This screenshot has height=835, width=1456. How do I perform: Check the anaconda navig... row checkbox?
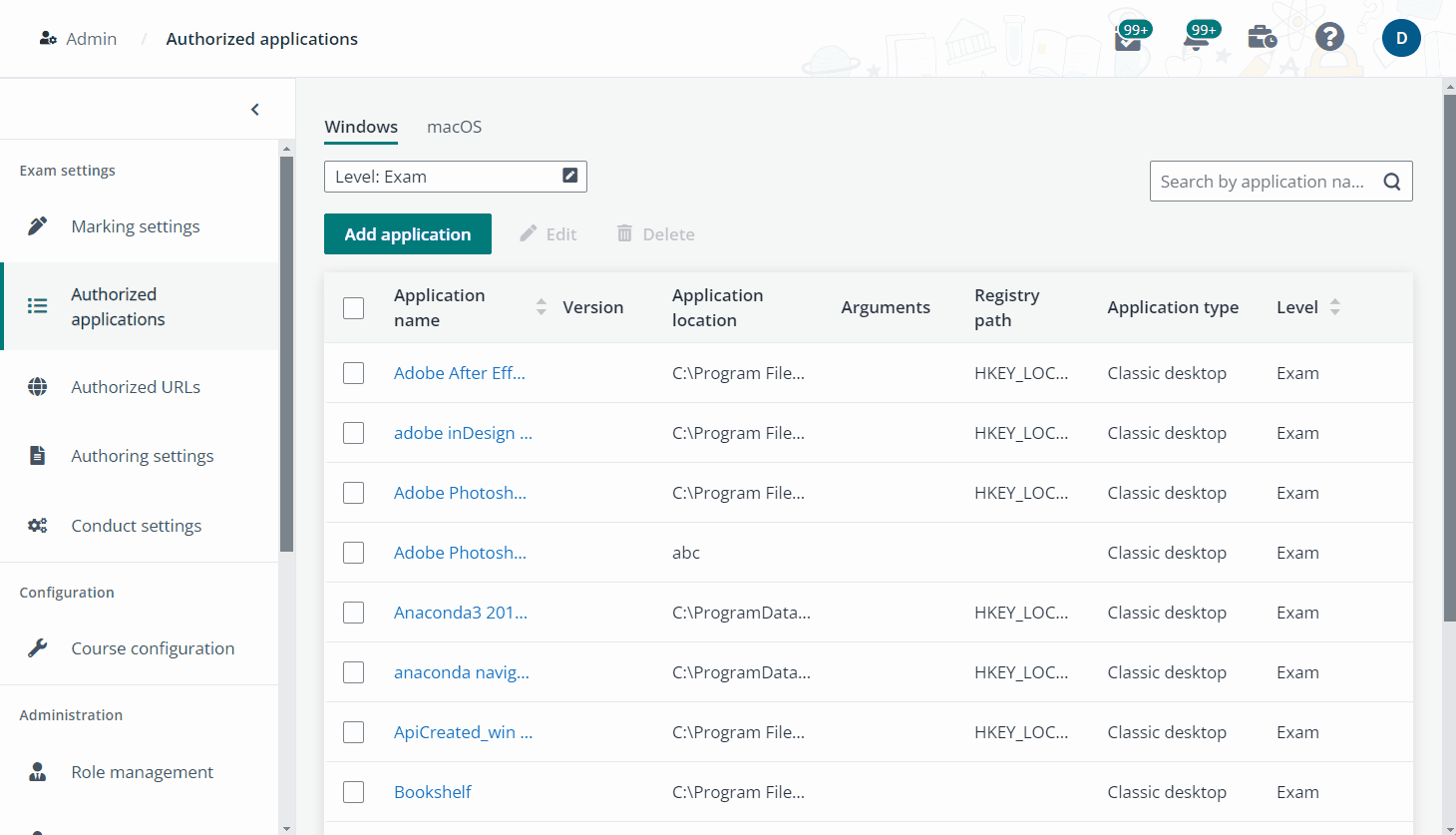tap(354, 672)
